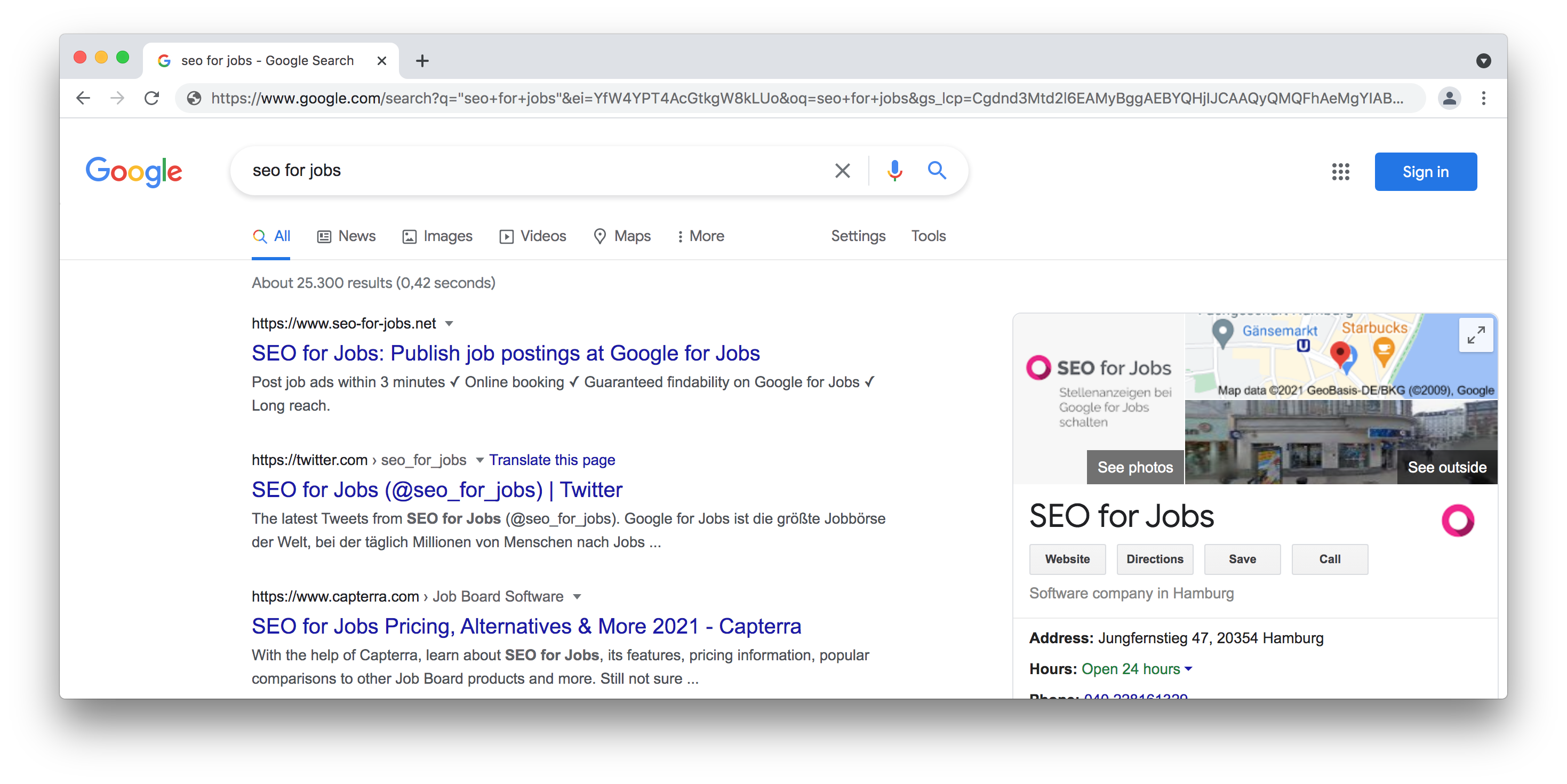Switch to the Images results tab
Screen dimensions: 1567x784
click(x=437, y=236)
